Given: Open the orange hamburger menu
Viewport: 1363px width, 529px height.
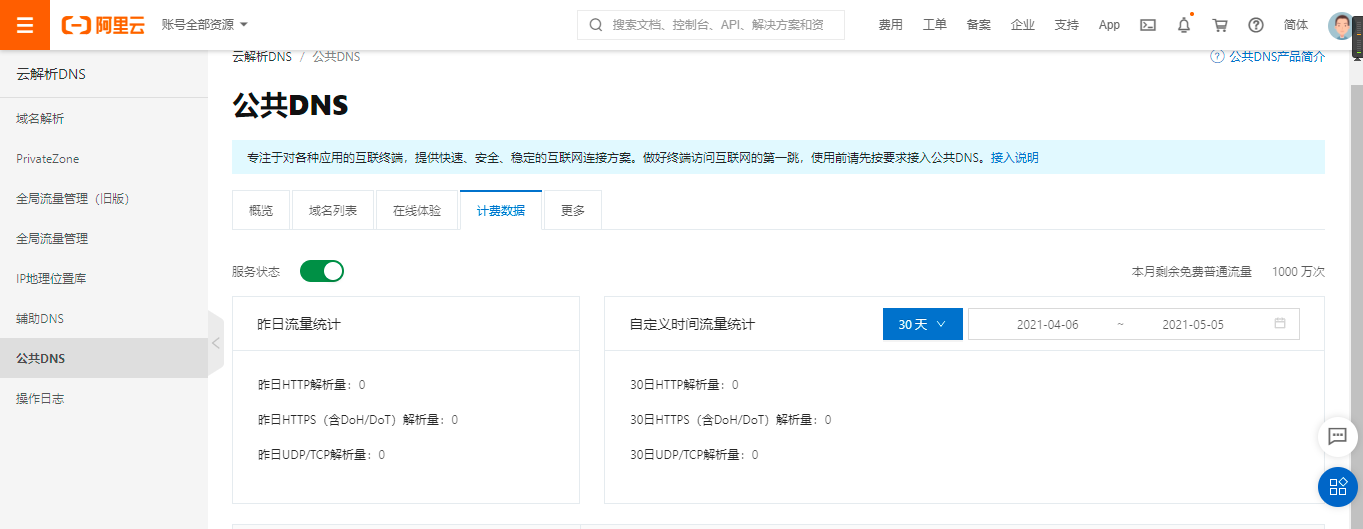Looking at the screenshot, I should pyautogui.click(x=25, y=25).
